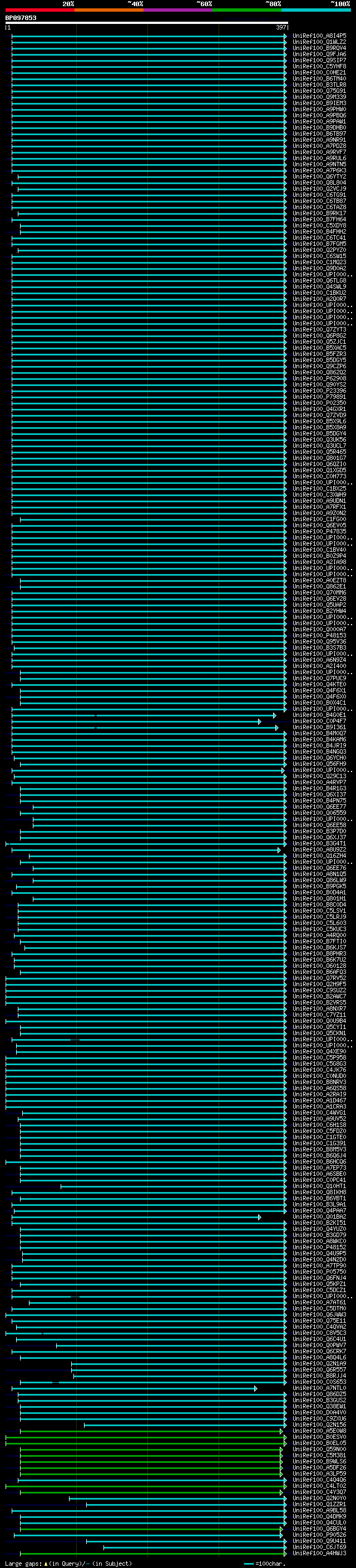This screenshot has width=356, height=1568.
Task: Select hit UniRef100_Q6YTY2
Action: [319, 176]
